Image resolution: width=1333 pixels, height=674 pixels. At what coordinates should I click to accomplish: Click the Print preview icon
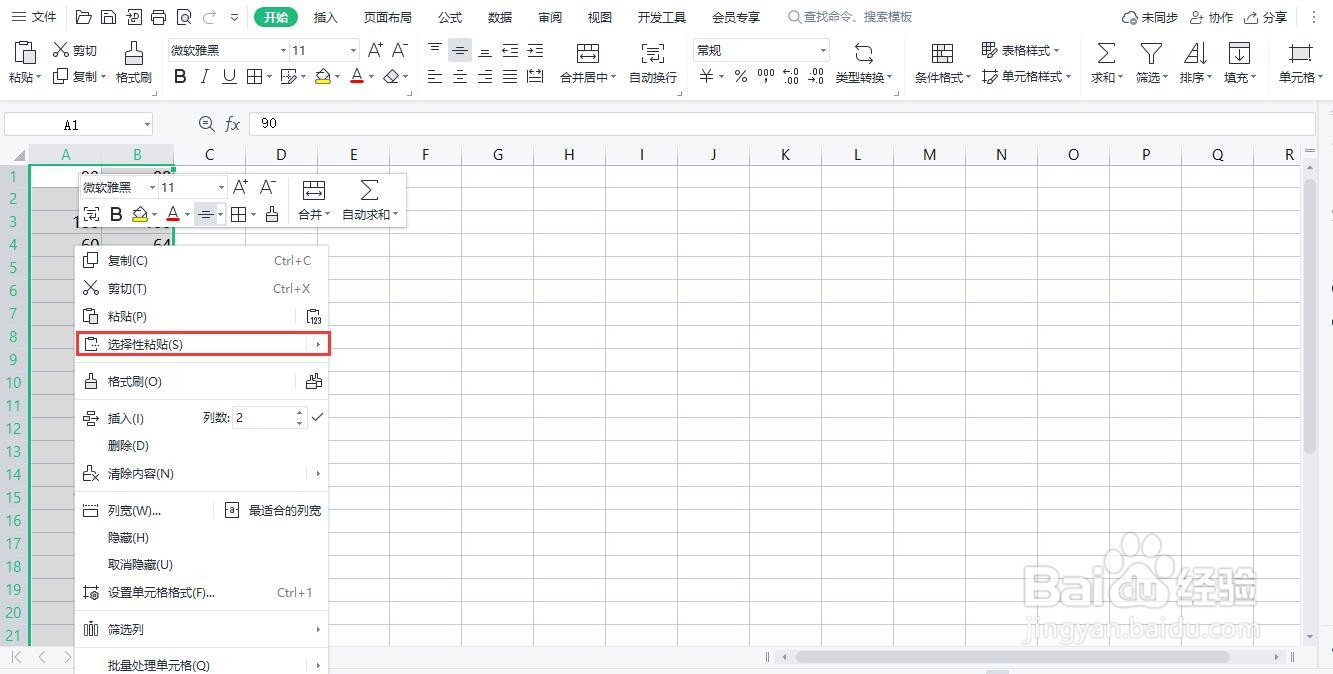183,17
